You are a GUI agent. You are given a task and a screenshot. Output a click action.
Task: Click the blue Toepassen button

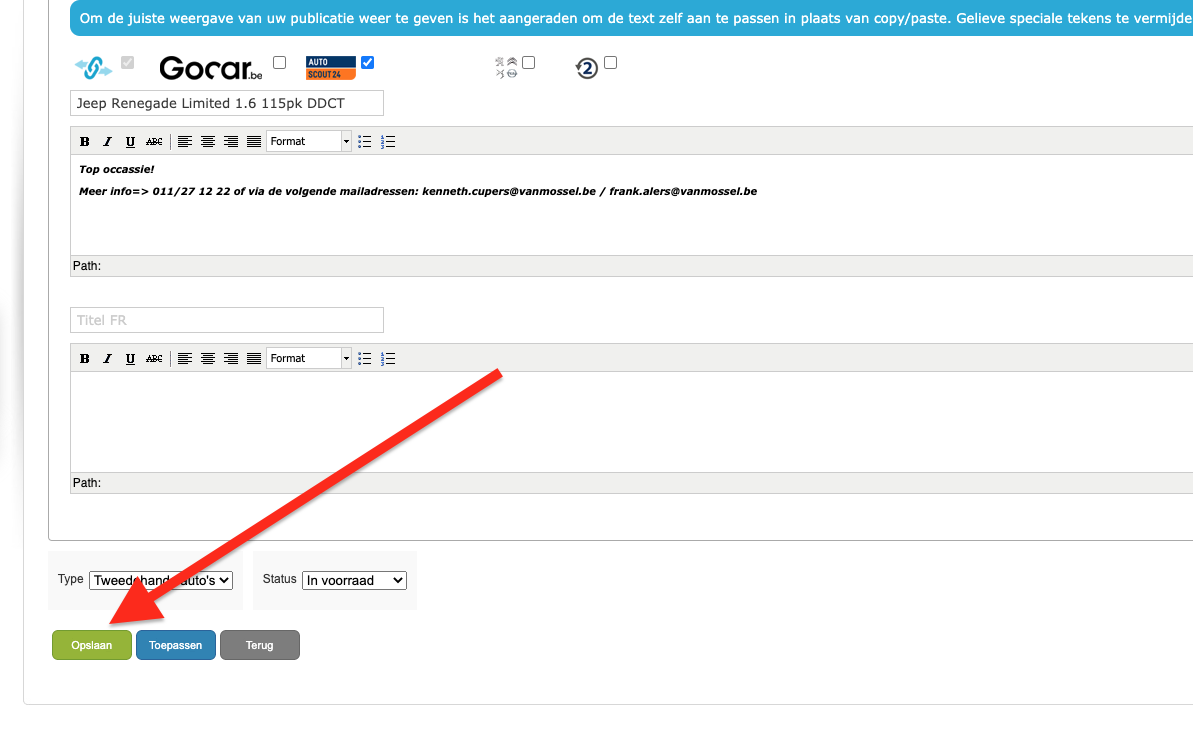[176, 645]
